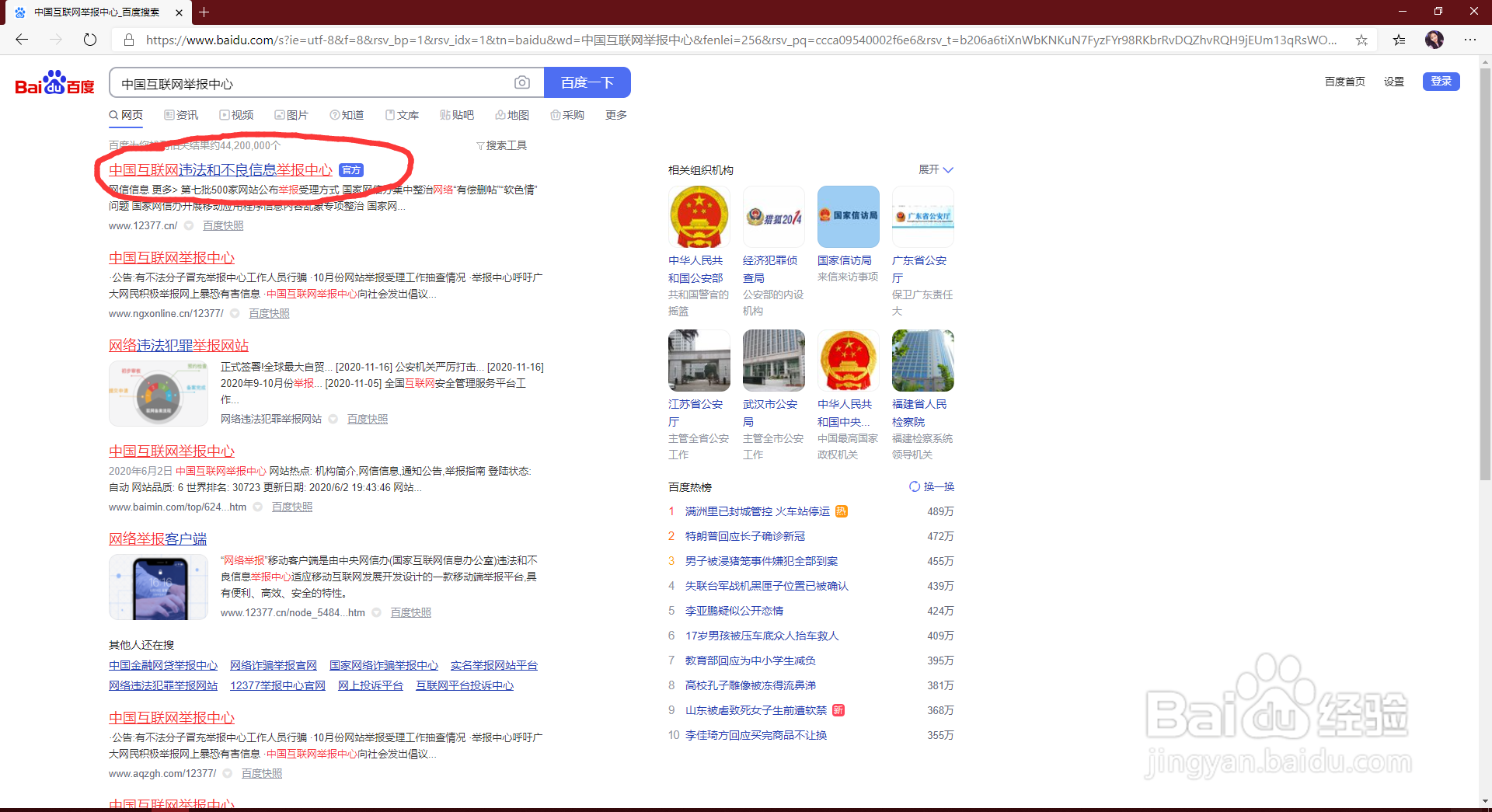Screen dimensions: 1492x812
Task: Switch to the 贴吧 tab
Action: [457, 115]
